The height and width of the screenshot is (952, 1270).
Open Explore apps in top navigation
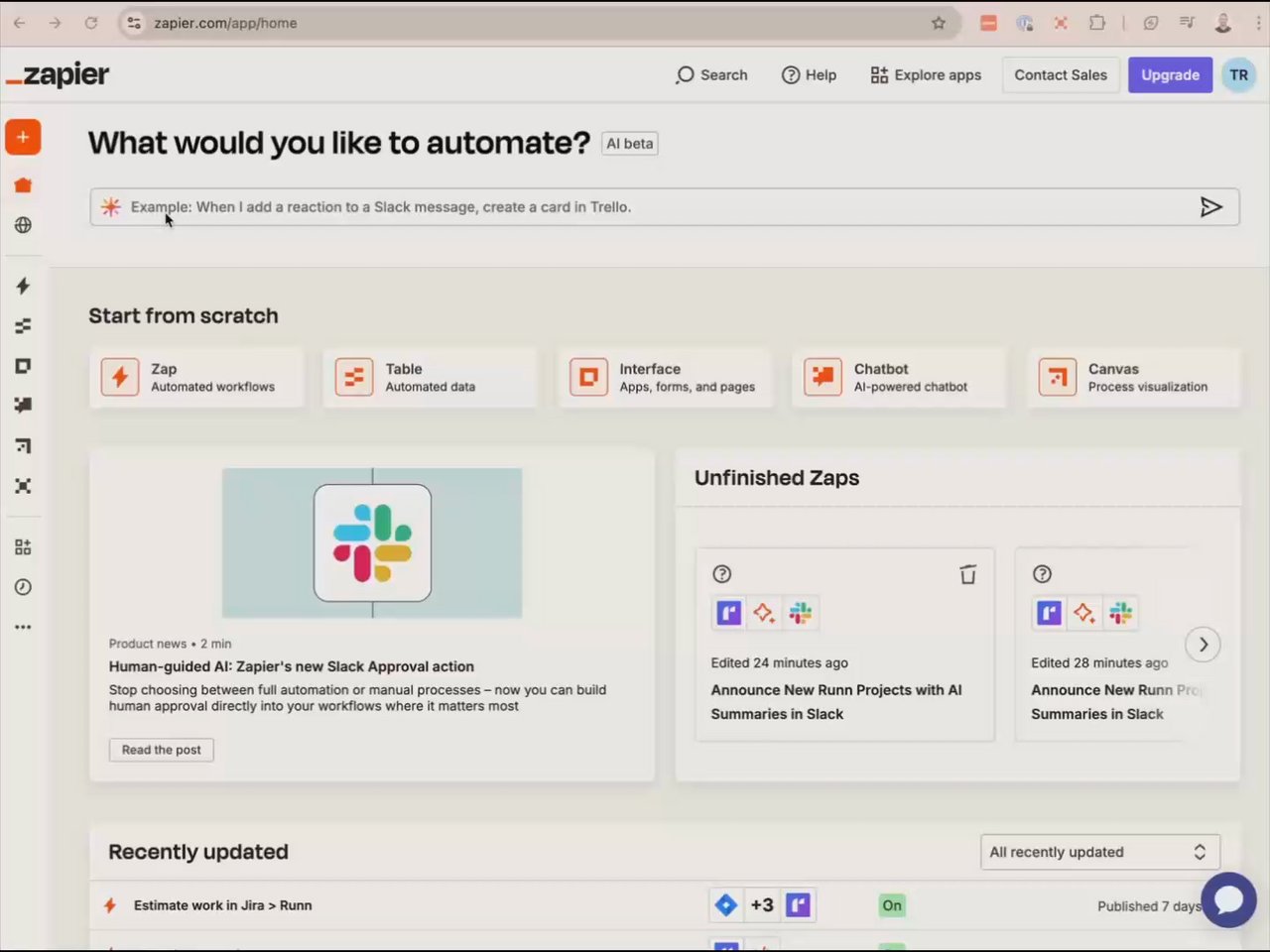tap(925, 75)
